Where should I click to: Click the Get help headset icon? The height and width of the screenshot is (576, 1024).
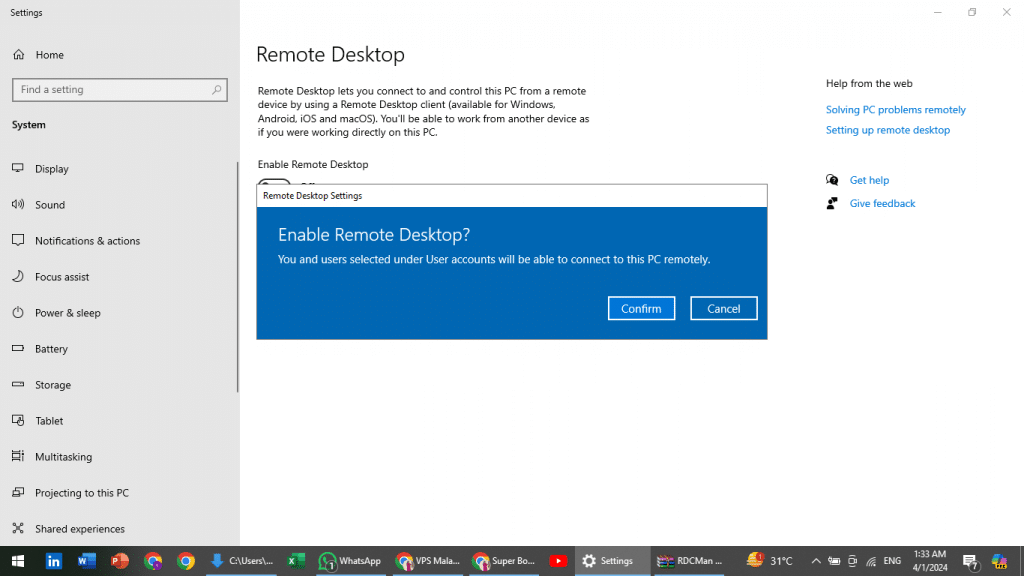pyautogui.click(x=832, y=180)
